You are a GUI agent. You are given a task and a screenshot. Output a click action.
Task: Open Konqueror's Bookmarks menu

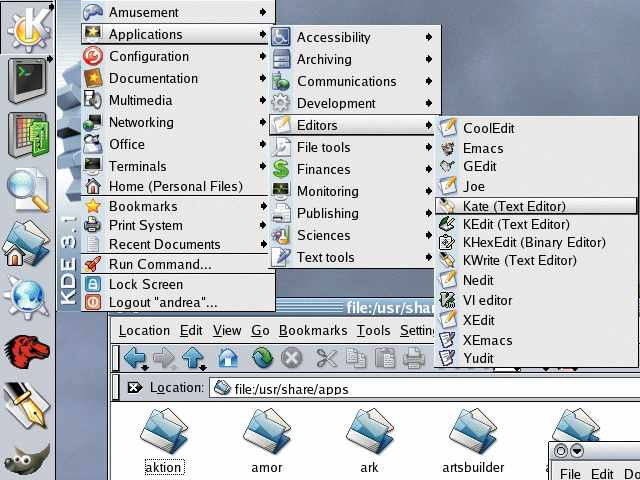[313, 331]
